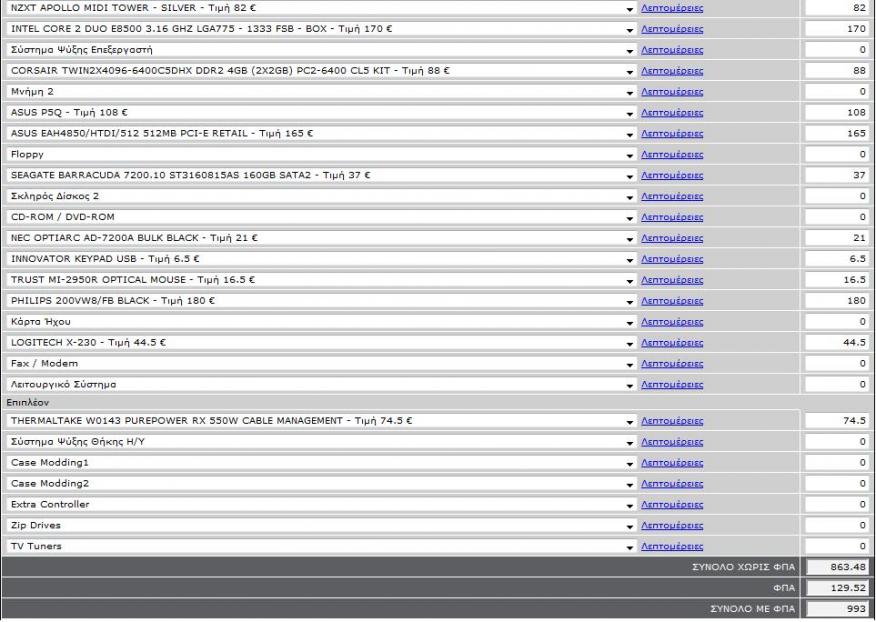876x622 pixels.
Task: Click the price field showing 165
Action: tap(837, 134)
